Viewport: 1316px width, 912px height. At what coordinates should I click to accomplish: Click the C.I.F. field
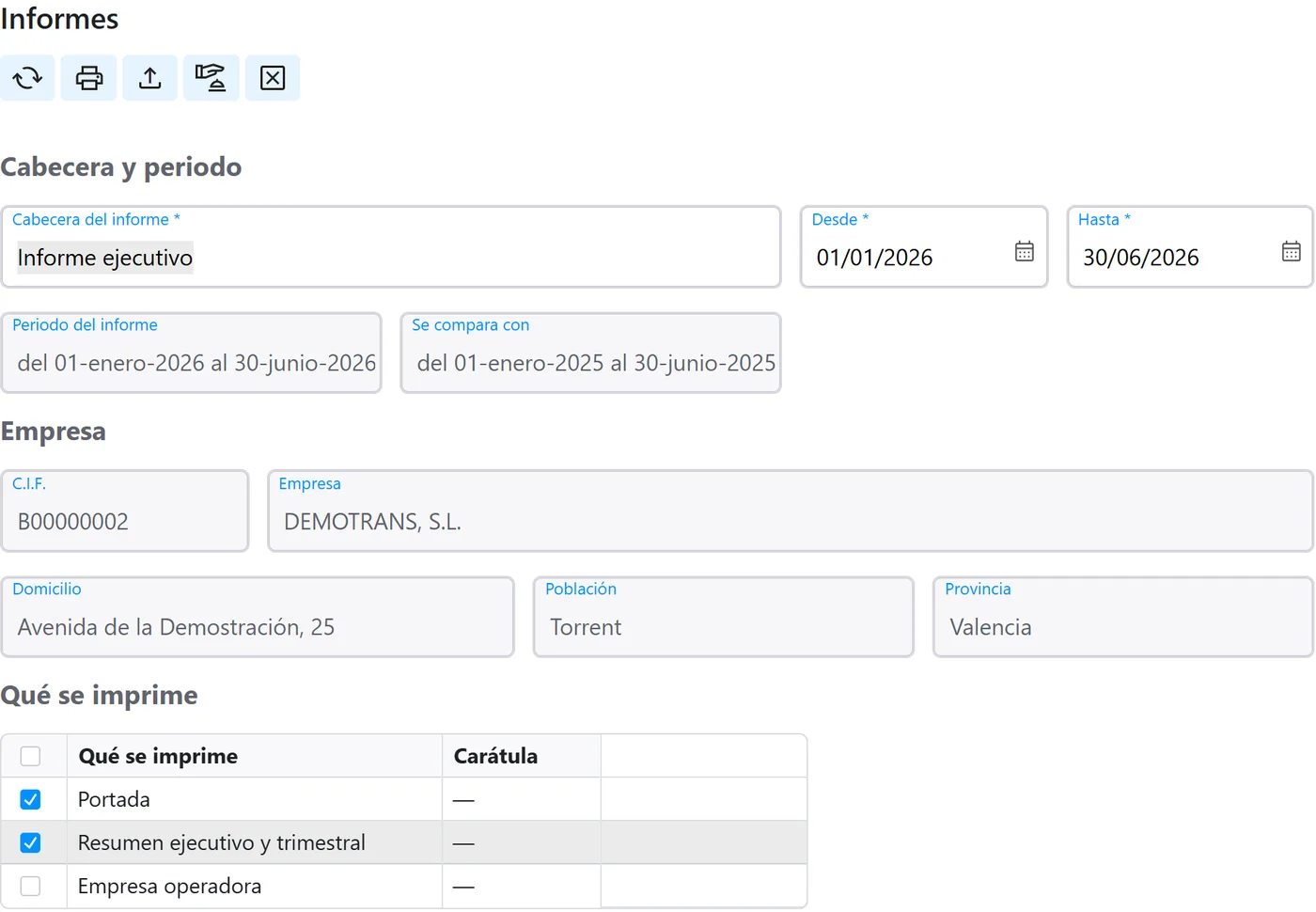(x=125, y=511)
